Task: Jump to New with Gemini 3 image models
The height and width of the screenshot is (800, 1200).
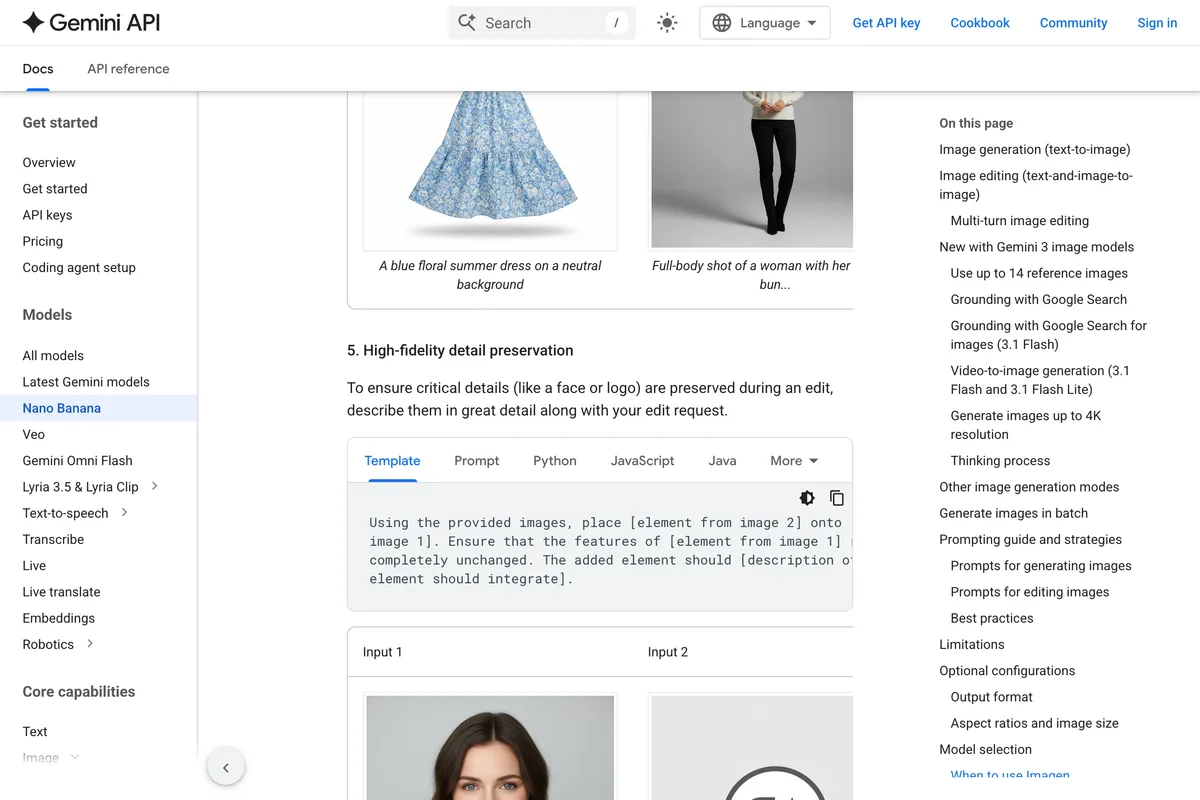Action: [x=1036, y=246]
